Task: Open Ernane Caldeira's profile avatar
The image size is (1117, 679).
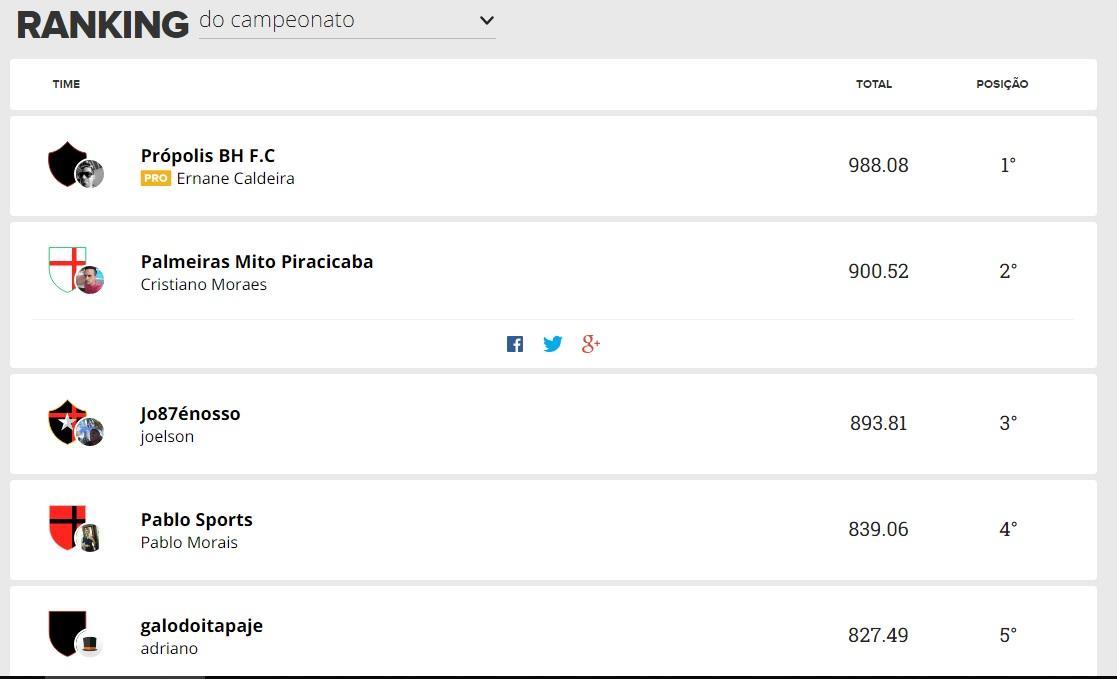Action: (90, 174)
